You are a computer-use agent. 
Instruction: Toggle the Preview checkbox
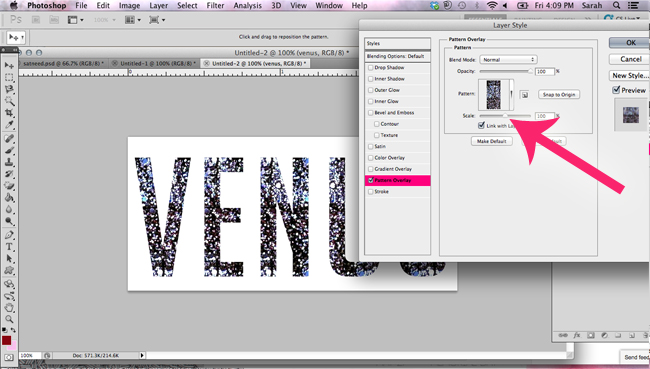(616, 90)
